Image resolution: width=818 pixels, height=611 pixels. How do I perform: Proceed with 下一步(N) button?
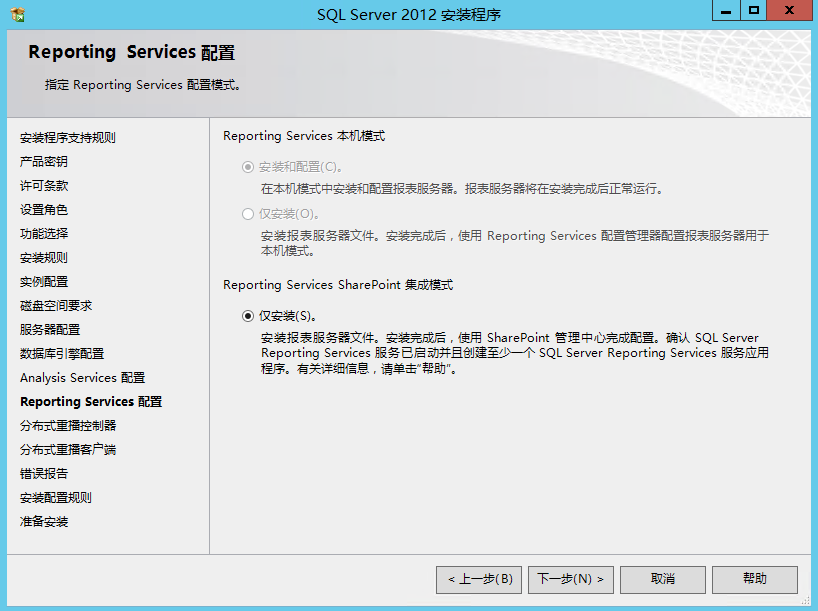coord(571,579)
